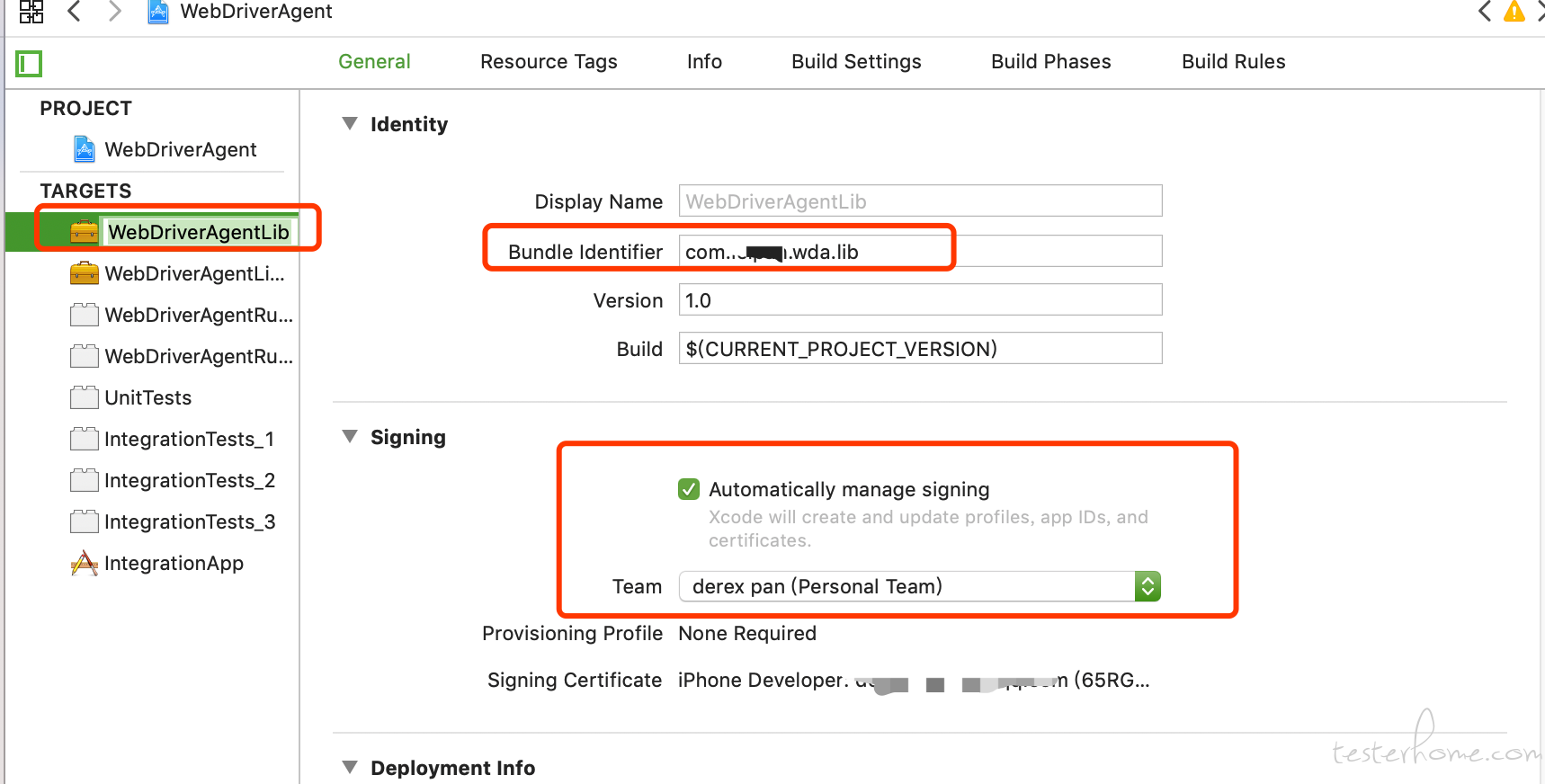Select the IntegrationTests_2 target
Screen dimensions: 1545x784
190,480
